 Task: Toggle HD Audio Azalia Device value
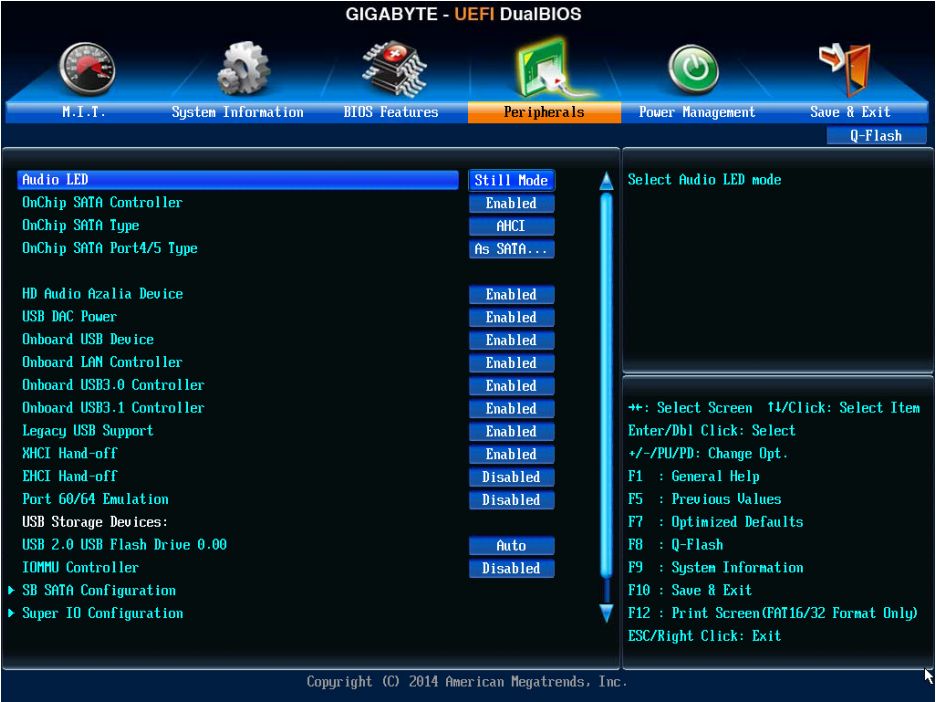click(x=512, y=295)
